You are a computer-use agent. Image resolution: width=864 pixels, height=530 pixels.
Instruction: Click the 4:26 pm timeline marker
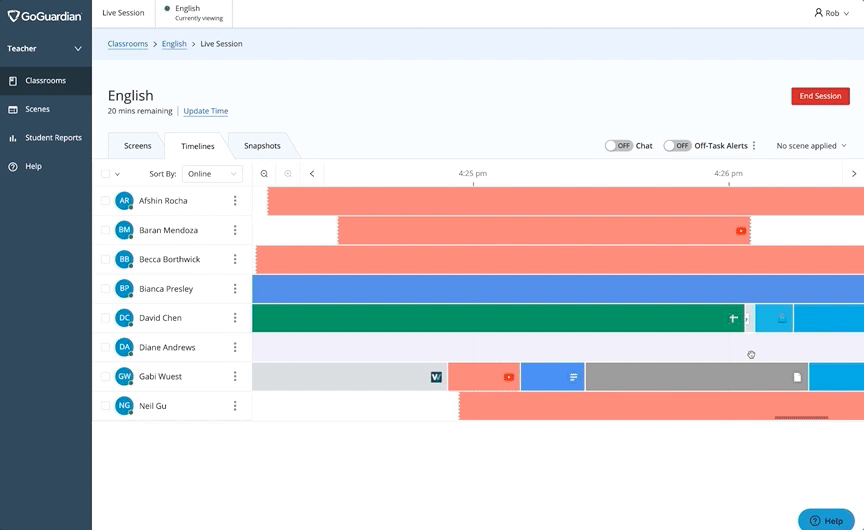[x=728, y=174]
